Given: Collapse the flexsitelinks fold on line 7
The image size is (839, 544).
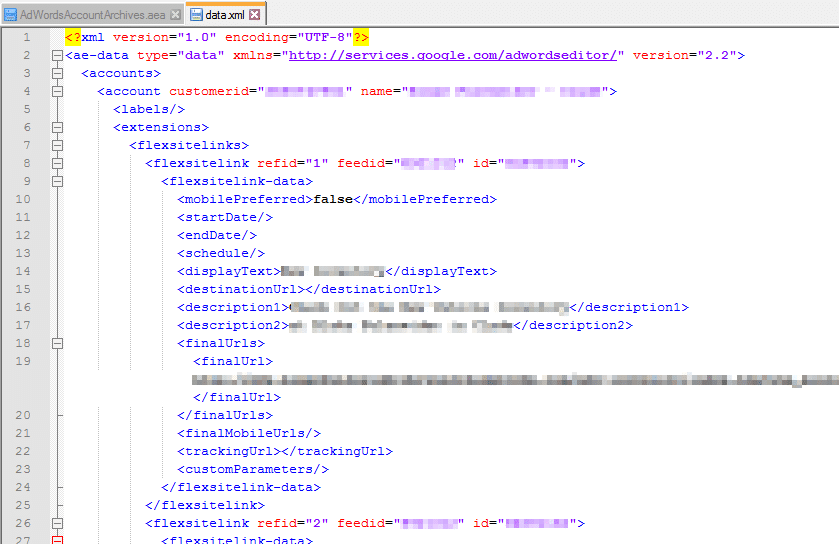Looking at the screenshot, I should [57, 145].
